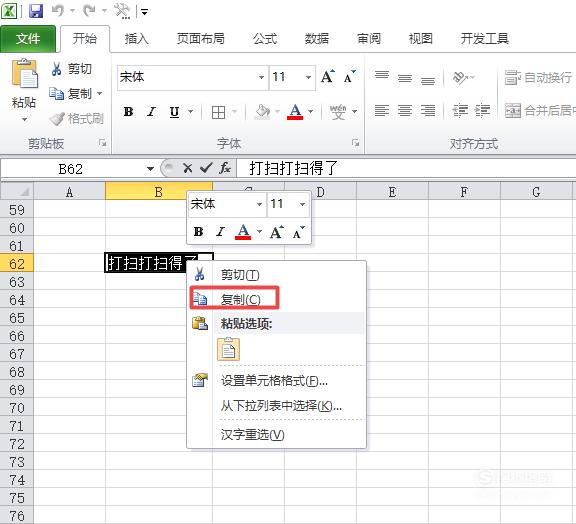The image size is (576, 524).
Task: Click the large Paste clipboard icon in ribbon
Action: tap(24, 73)
